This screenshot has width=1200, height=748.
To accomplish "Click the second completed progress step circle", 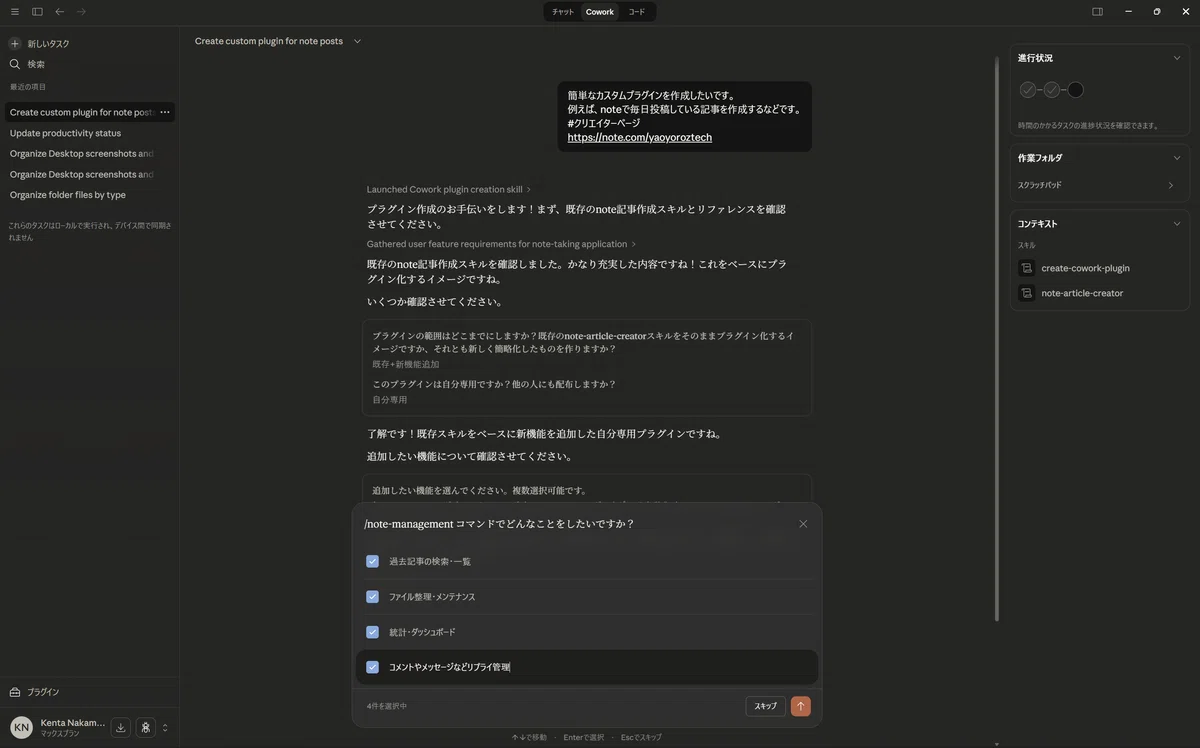I will coord(1052,90).
